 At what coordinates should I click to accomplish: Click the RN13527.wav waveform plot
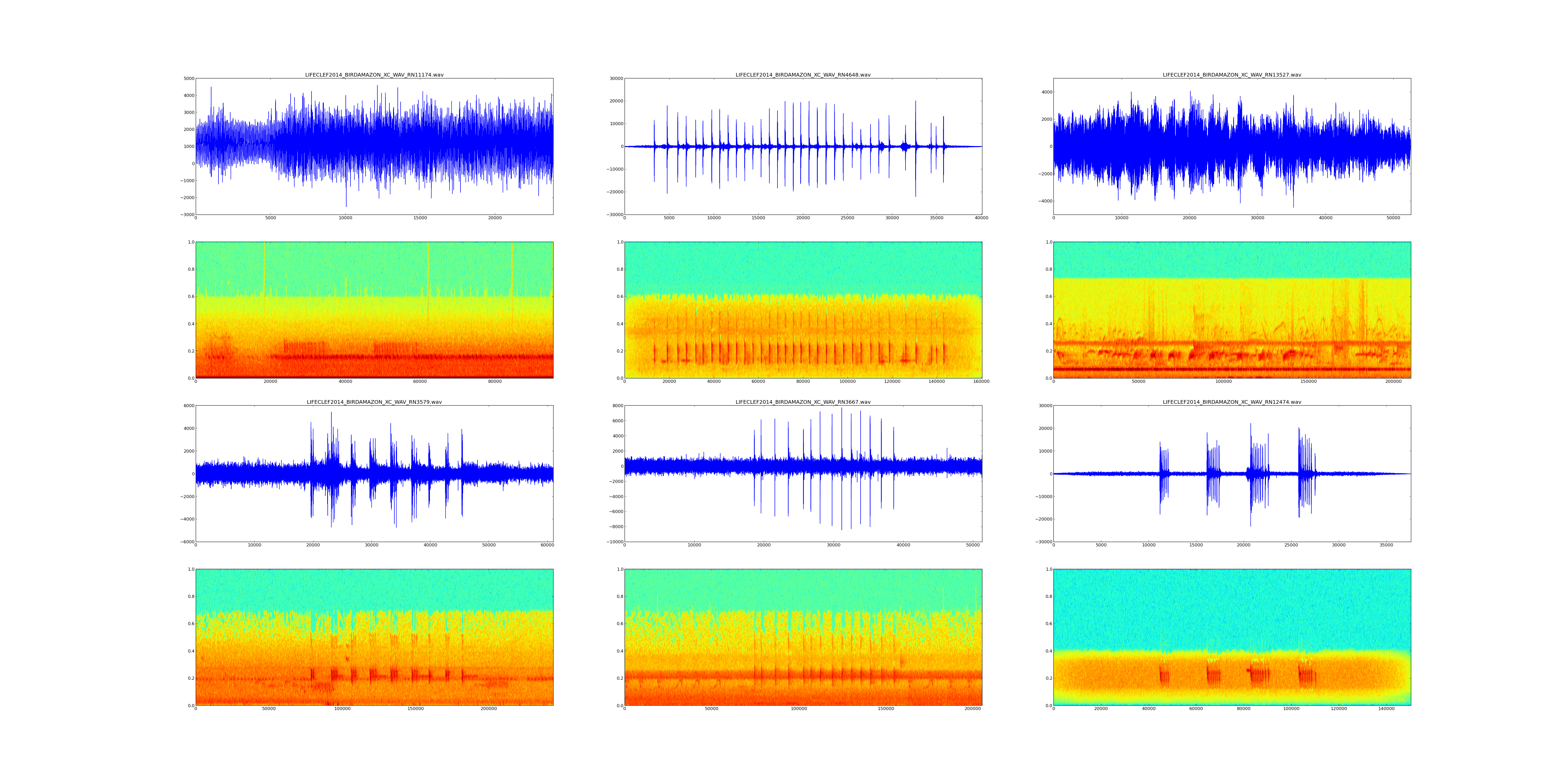[x=1232, y=146]
